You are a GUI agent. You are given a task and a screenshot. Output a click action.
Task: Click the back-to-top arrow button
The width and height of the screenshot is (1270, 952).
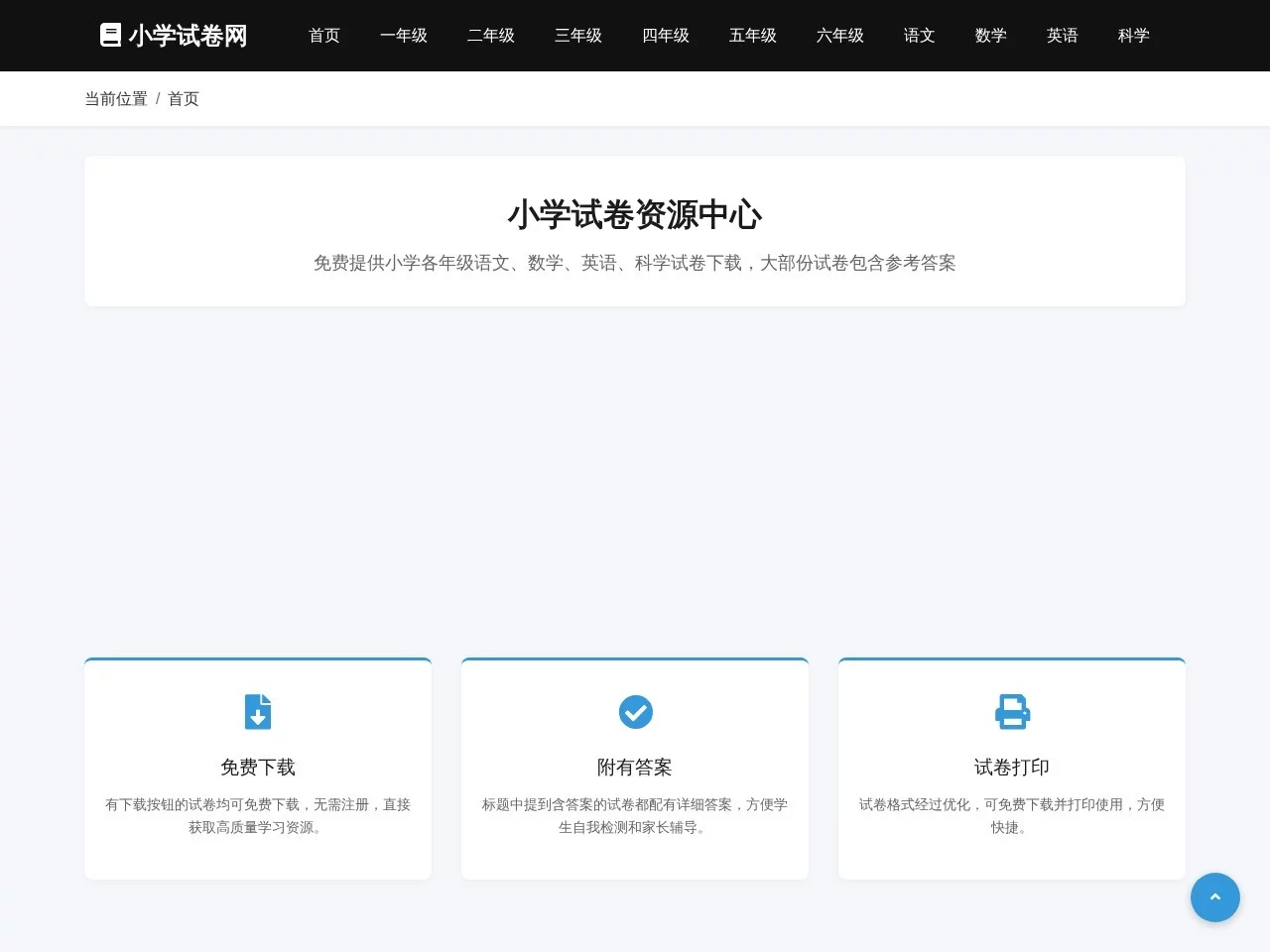[x=1215, y=897]
